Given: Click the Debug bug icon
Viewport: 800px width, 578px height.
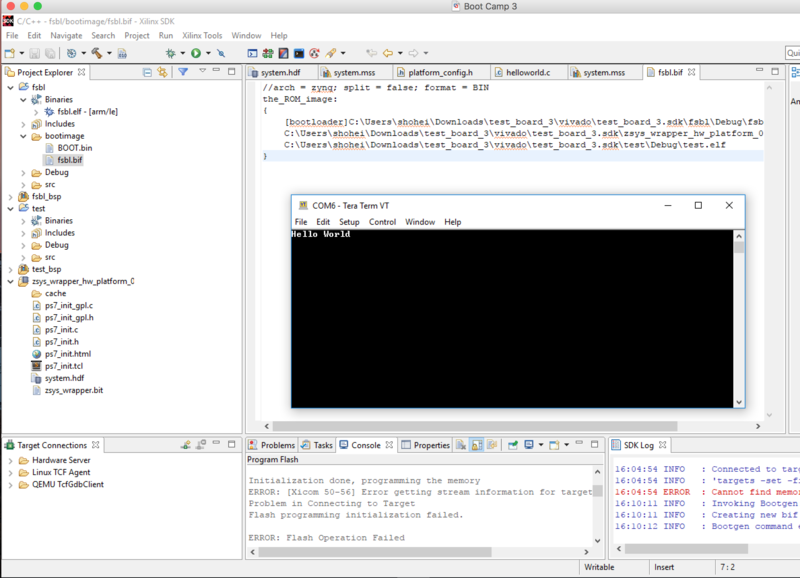Looking at the screenshot, I should pos(170,53).
